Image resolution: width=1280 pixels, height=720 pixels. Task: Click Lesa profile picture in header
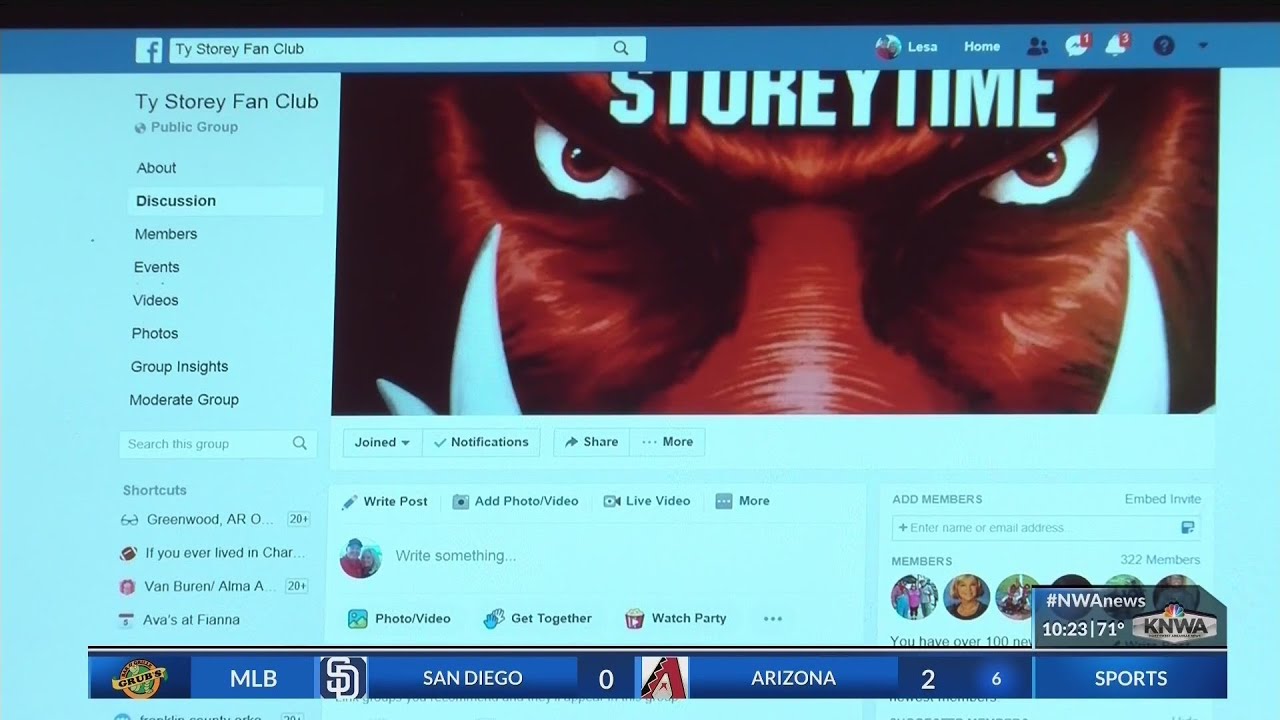pyautogui.click(x=887, y=47)
